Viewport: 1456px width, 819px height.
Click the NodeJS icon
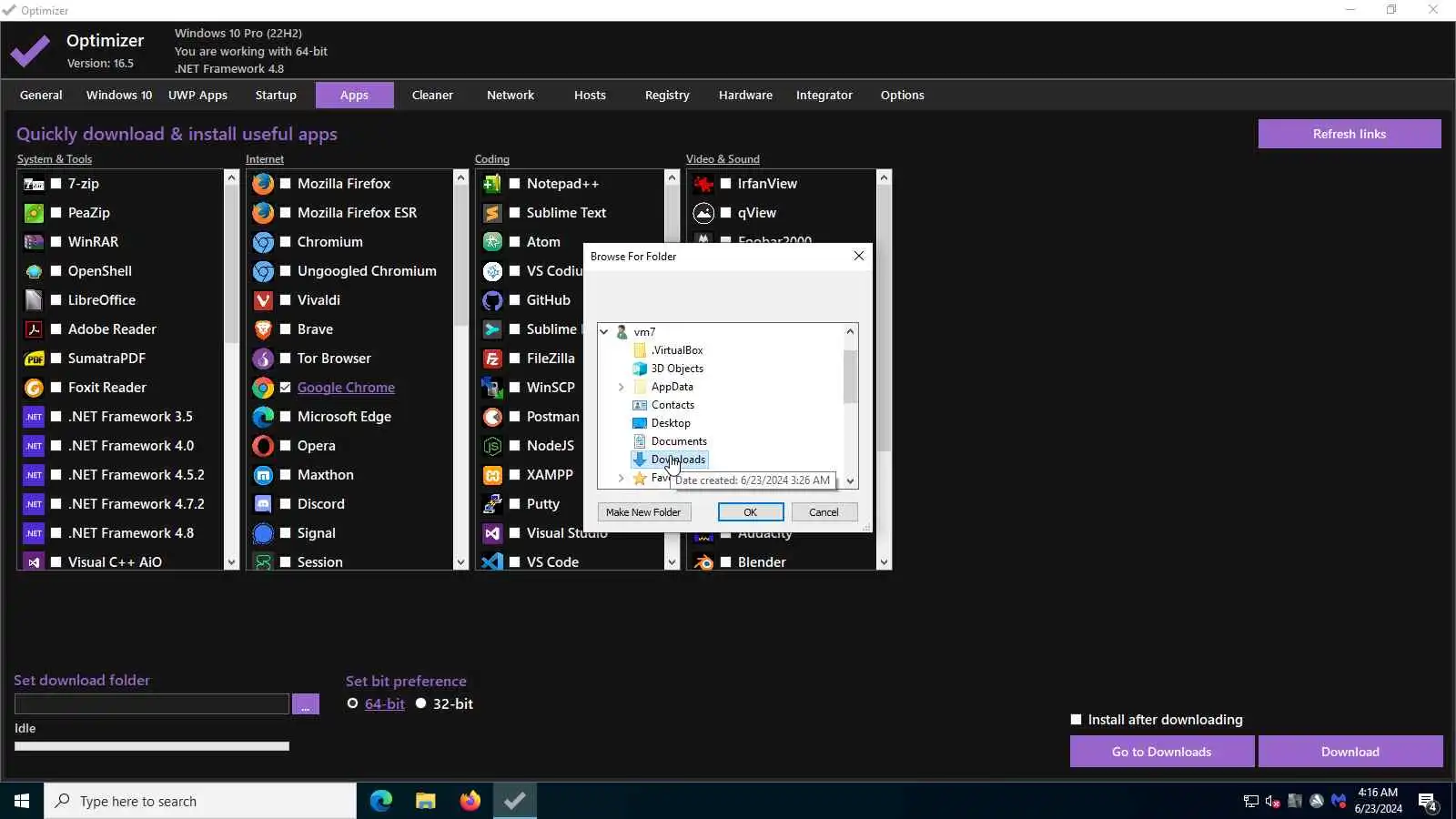tap(492, 446)
